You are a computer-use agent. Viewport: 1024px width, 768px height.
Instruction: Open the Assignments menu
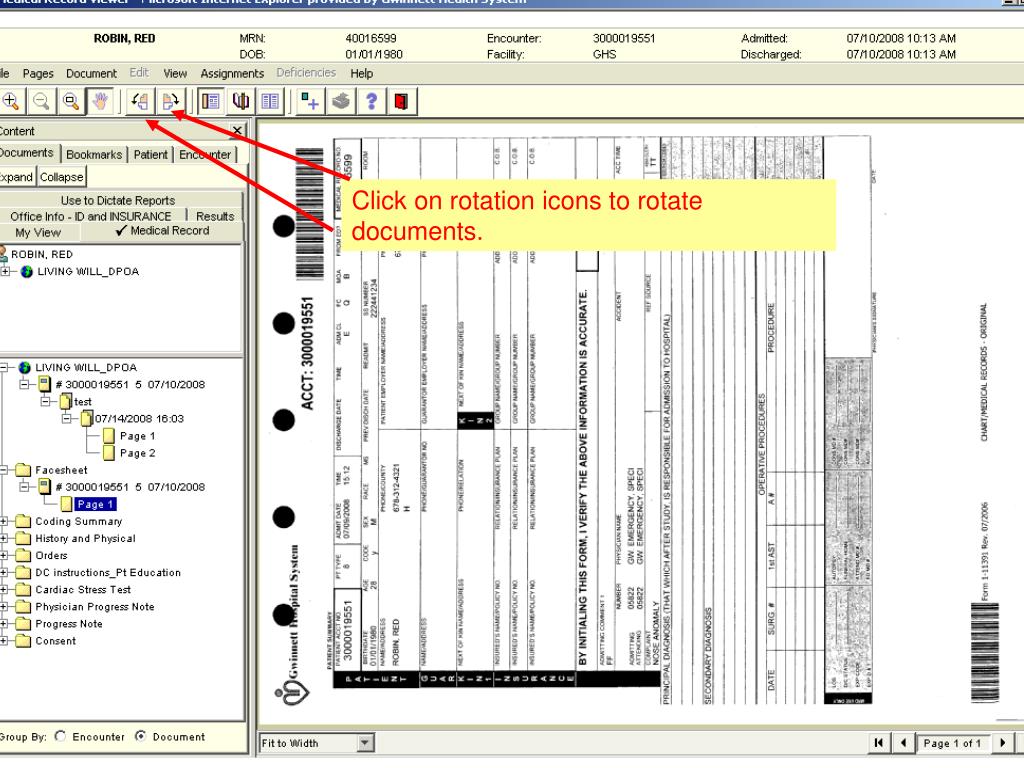232,74
